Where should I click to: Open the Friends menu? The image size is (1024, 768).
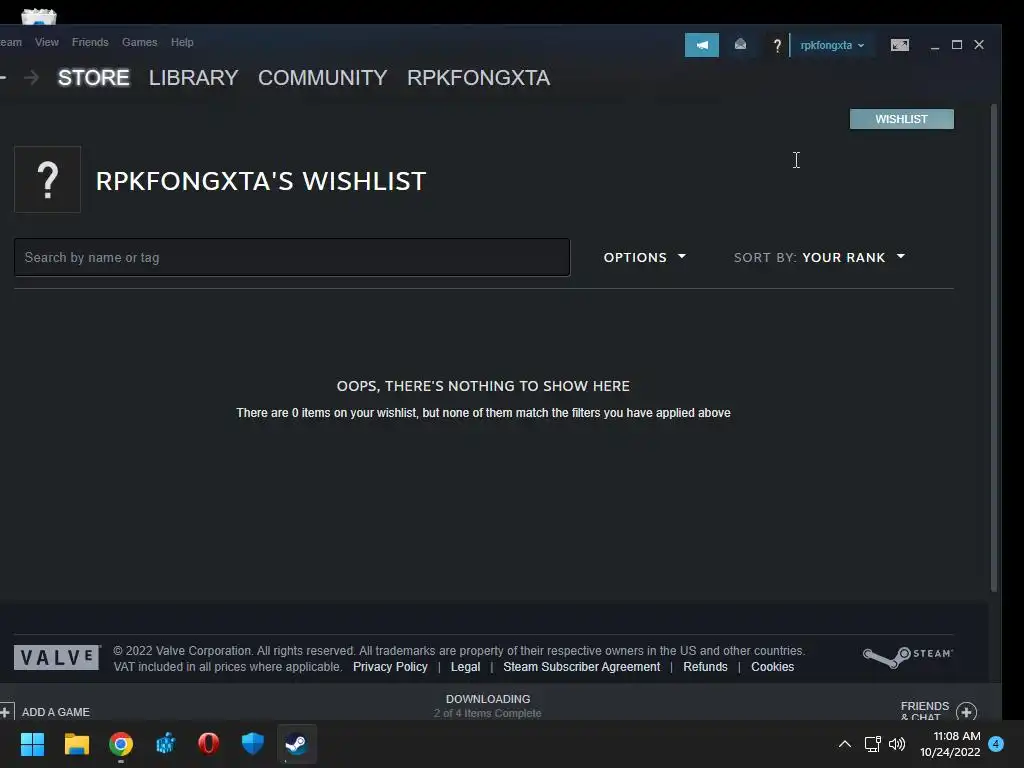(90, 42)
